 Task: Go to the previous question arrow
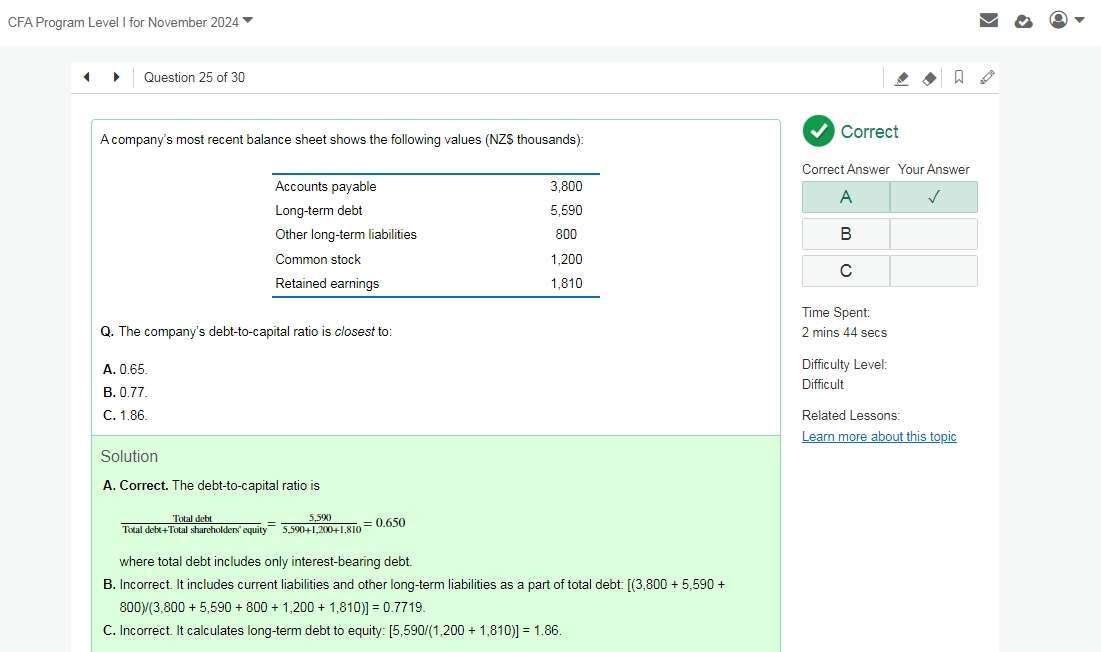pyautogui.click(x=87, y=77)
